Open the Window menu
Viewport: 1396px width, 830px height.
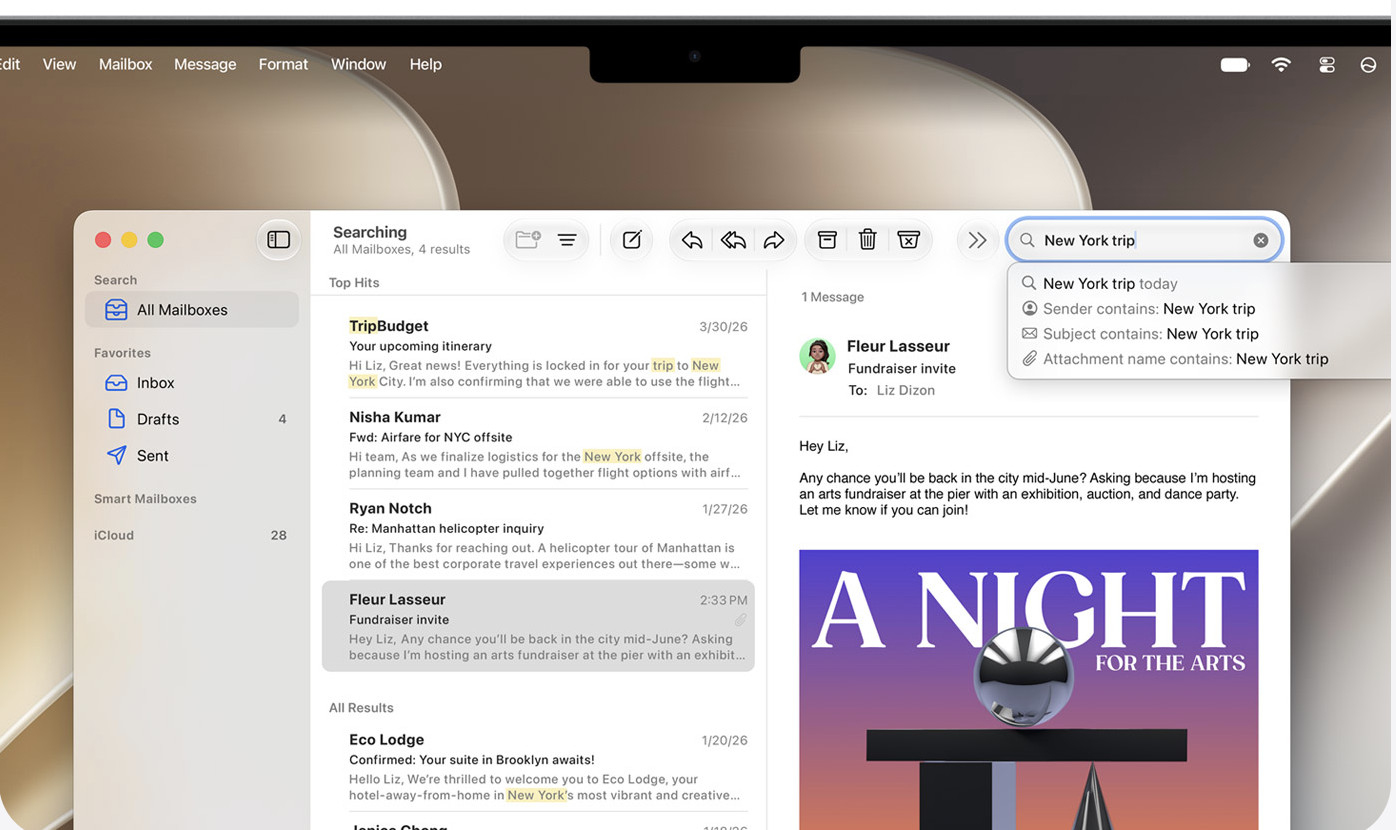coord(358,64)
